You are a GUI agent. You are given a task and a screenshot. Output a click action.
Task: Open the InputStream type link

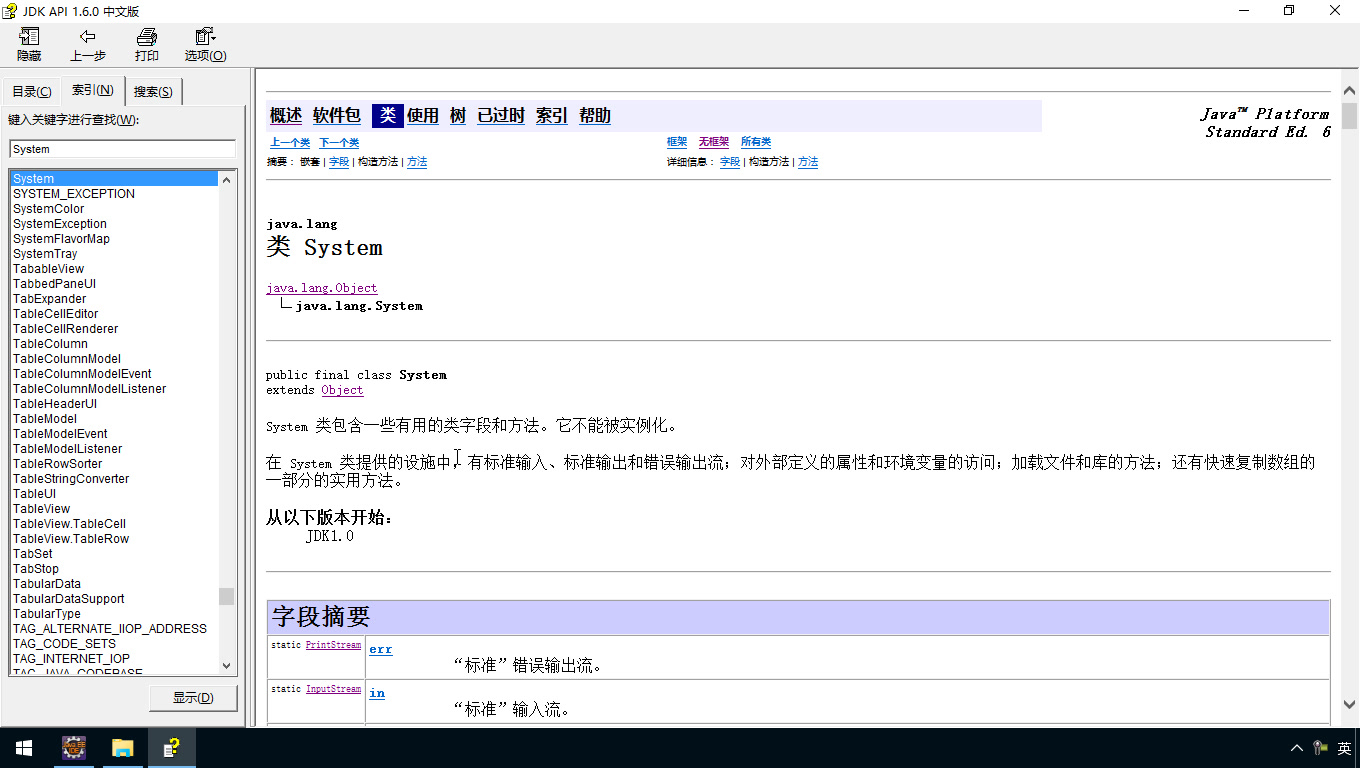[333, 689]
